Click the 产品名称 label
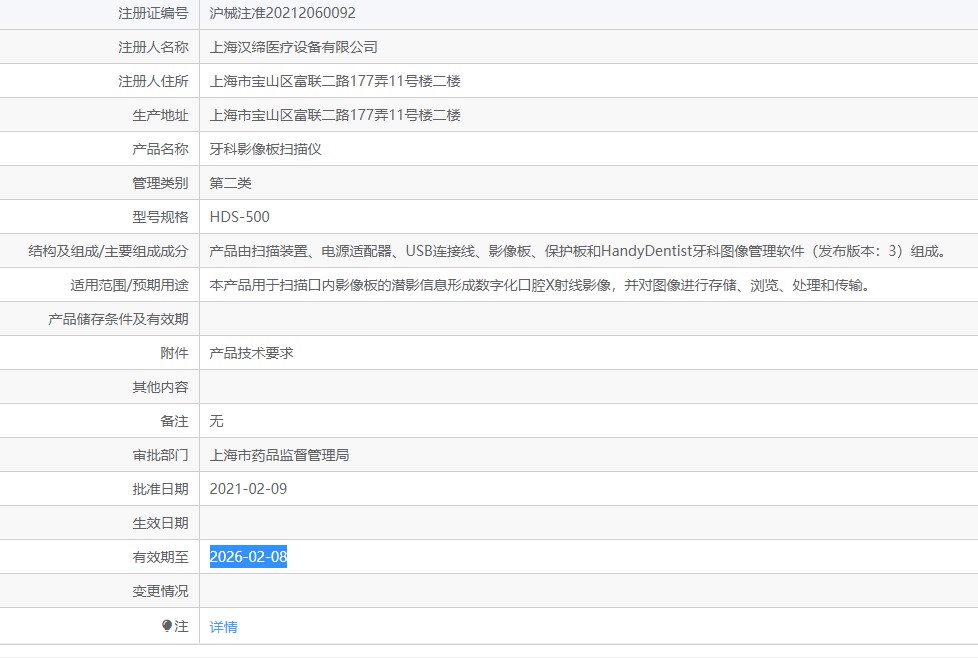 (x=160, y=149)
